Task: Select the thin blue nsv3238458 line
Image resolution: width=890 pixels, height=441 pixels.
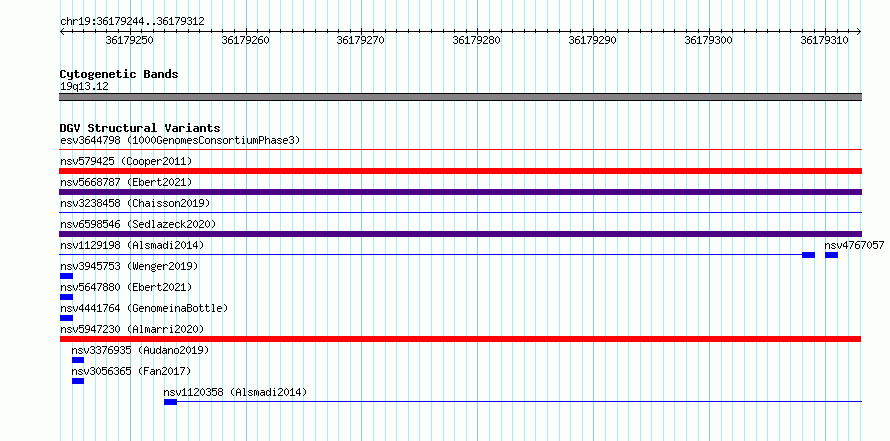Action: [x=461, y=213]
